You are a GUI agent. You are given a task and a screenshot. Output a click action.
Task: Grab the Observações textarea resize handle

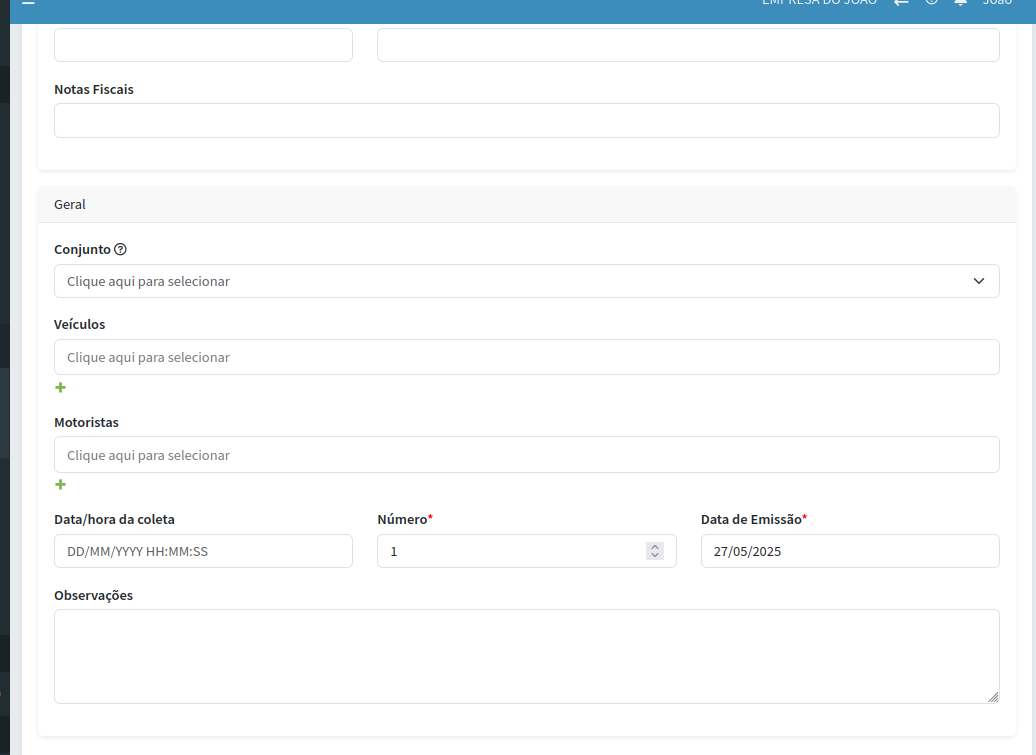993,697
